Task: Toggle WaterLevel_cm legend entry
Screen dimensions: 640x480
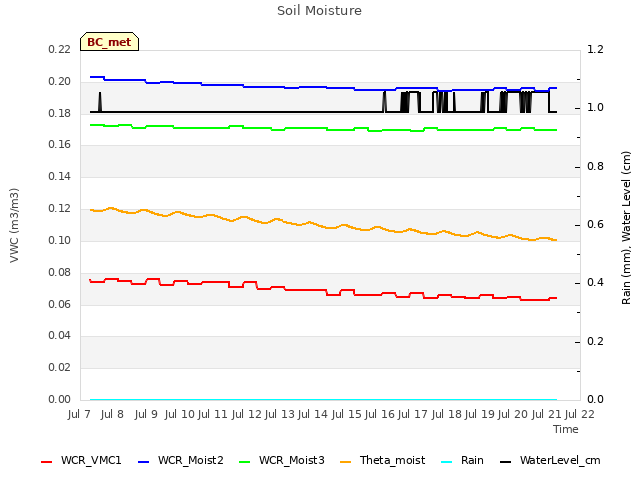Action: tap(550, 460)
